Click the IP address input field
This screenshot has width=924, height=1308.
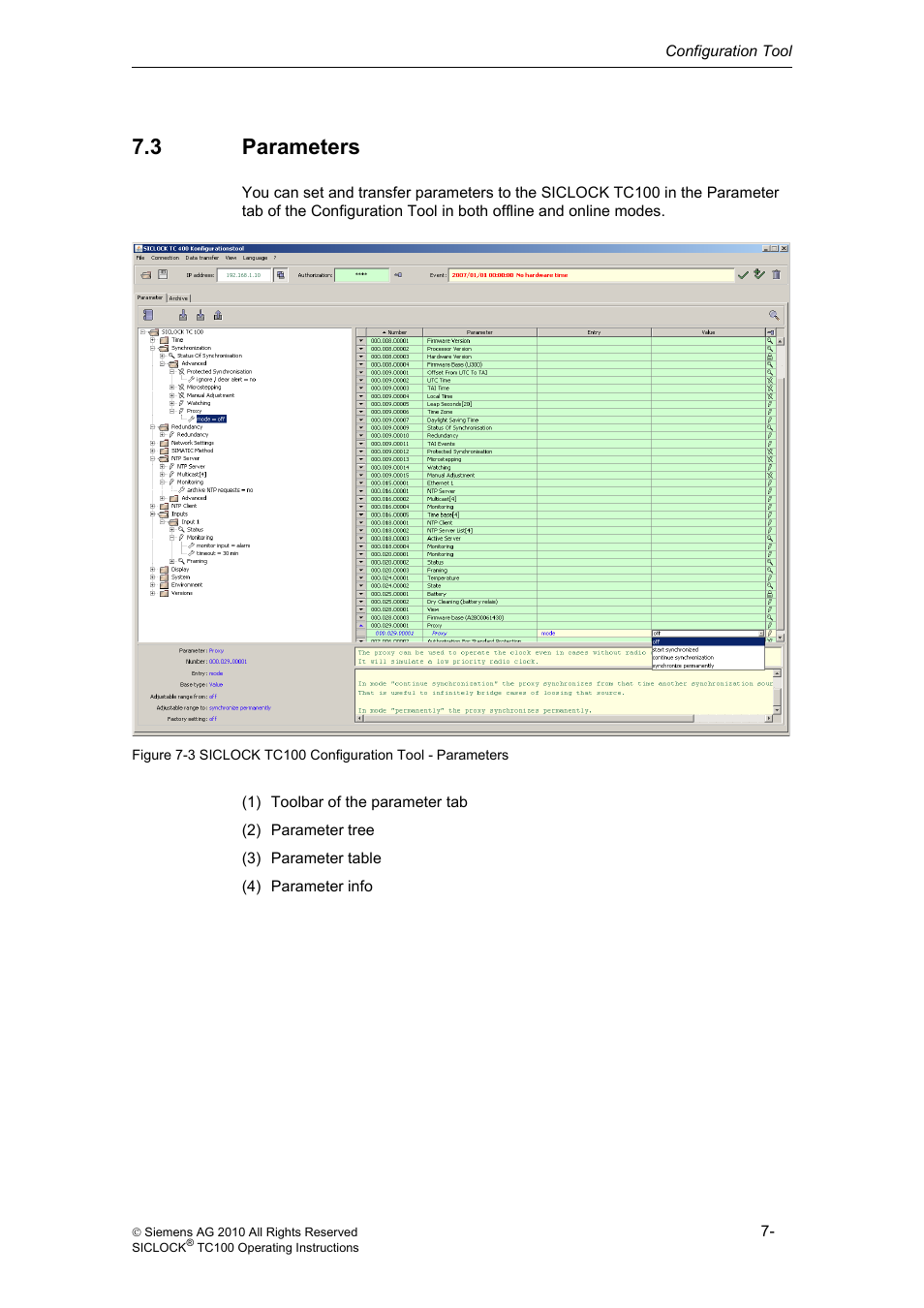click(244, 275)
